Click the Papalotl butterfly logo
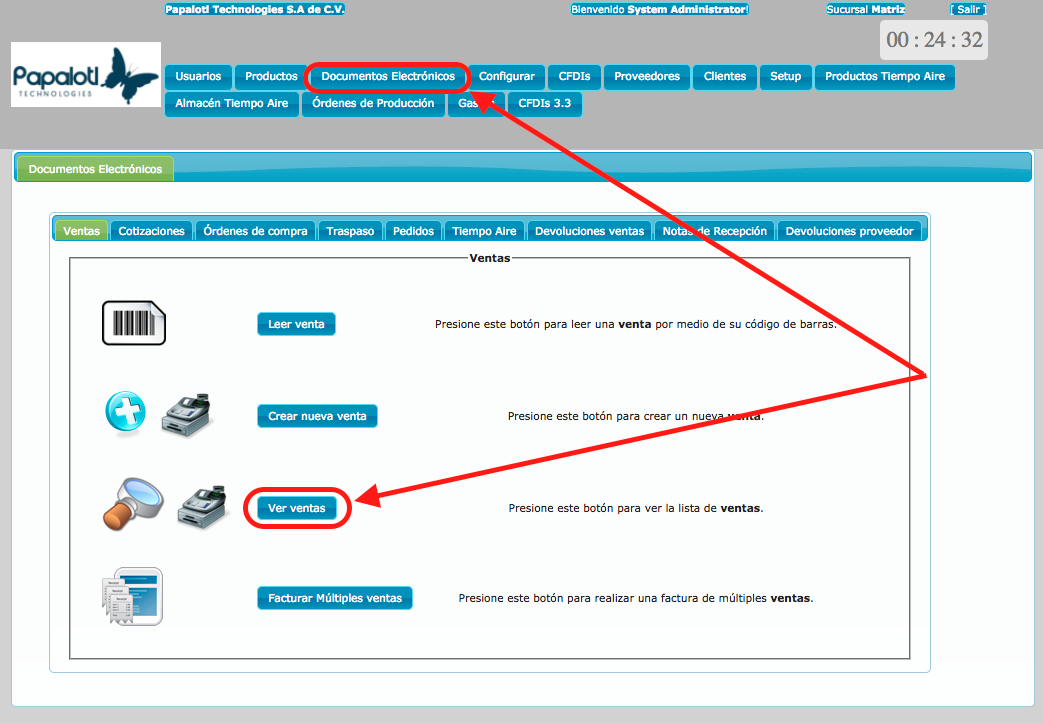 (86, 75)
